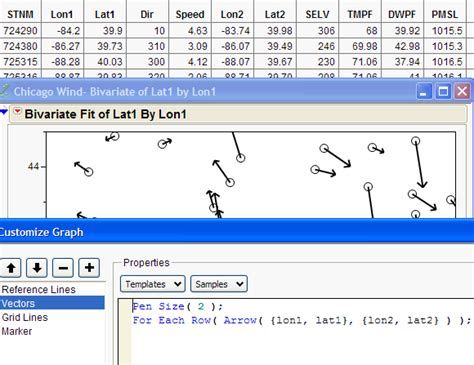Viewport: 474px width, 365px height.
Task: Select Marker in the script list
Action: pyautogui.click(x=17, y=331)
